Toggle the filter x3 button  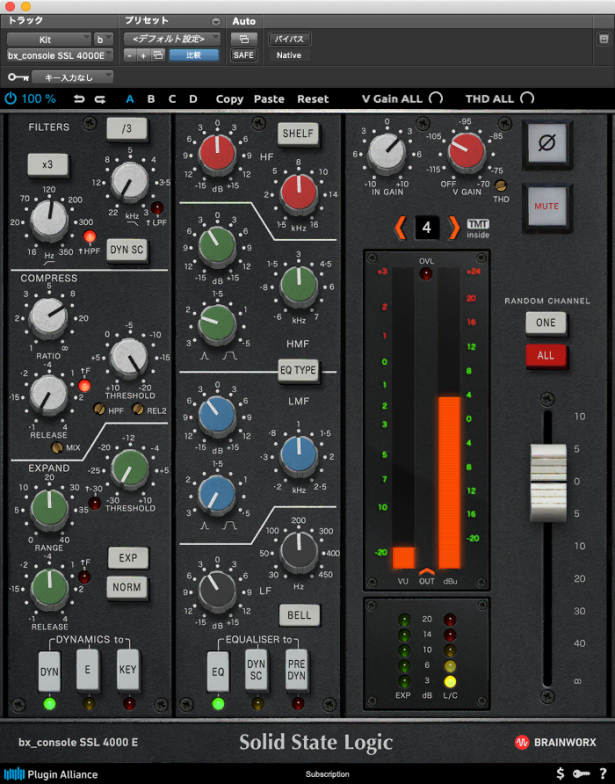click(48, 164)
